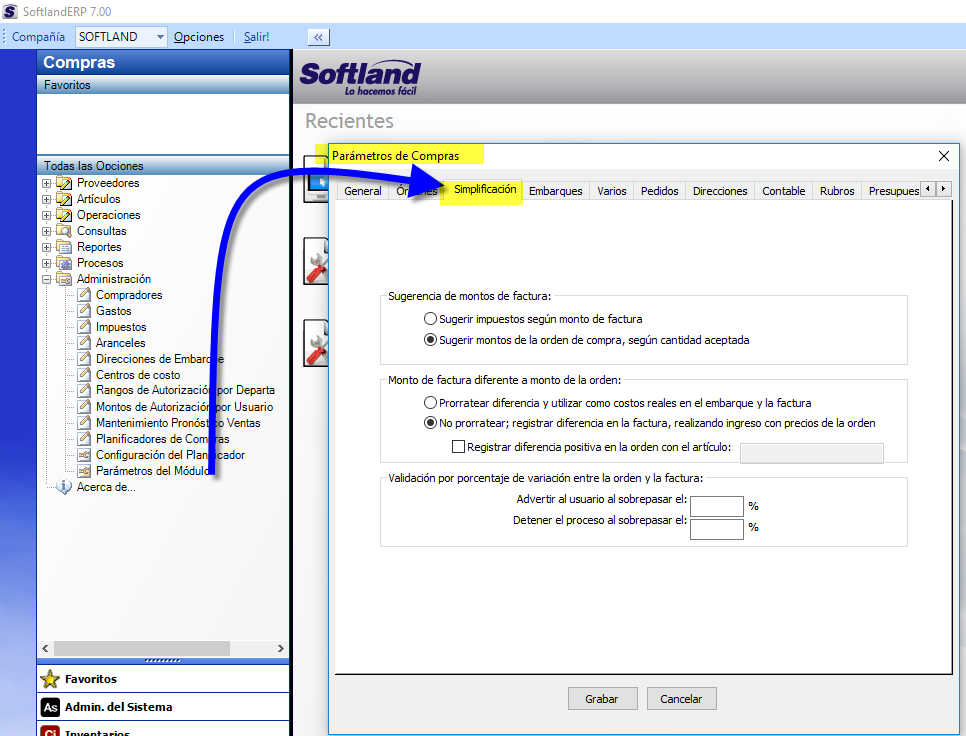Click the Proveedores folder icon in tree
The image size is (966, 736).
click(64, 183)
